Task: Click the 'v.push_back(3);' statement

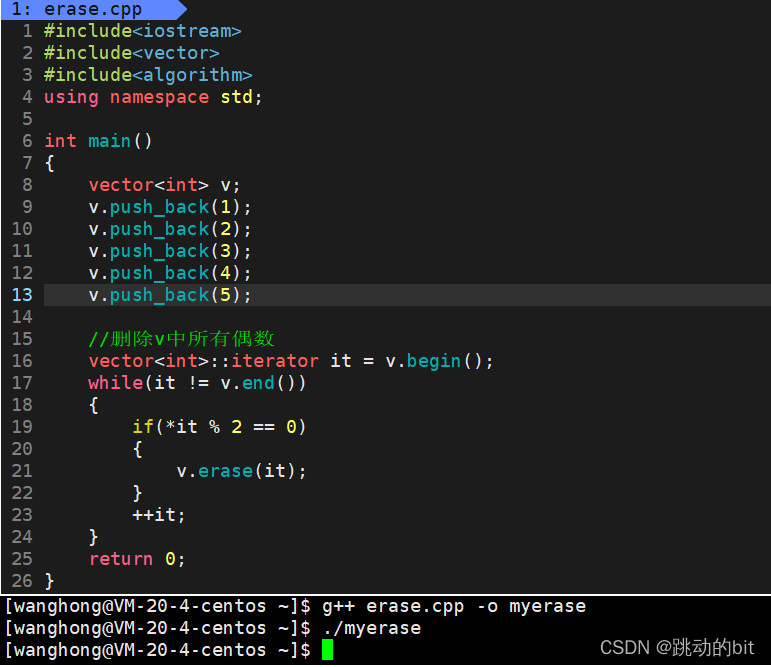Action: (x=170, y=251)
